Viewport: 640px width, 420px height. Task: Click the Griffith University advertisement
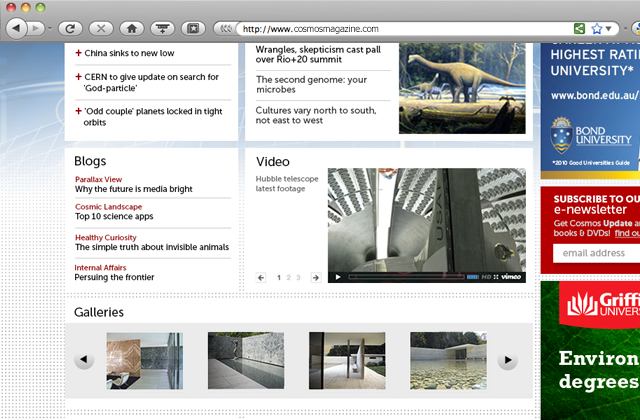click(590, 350)
